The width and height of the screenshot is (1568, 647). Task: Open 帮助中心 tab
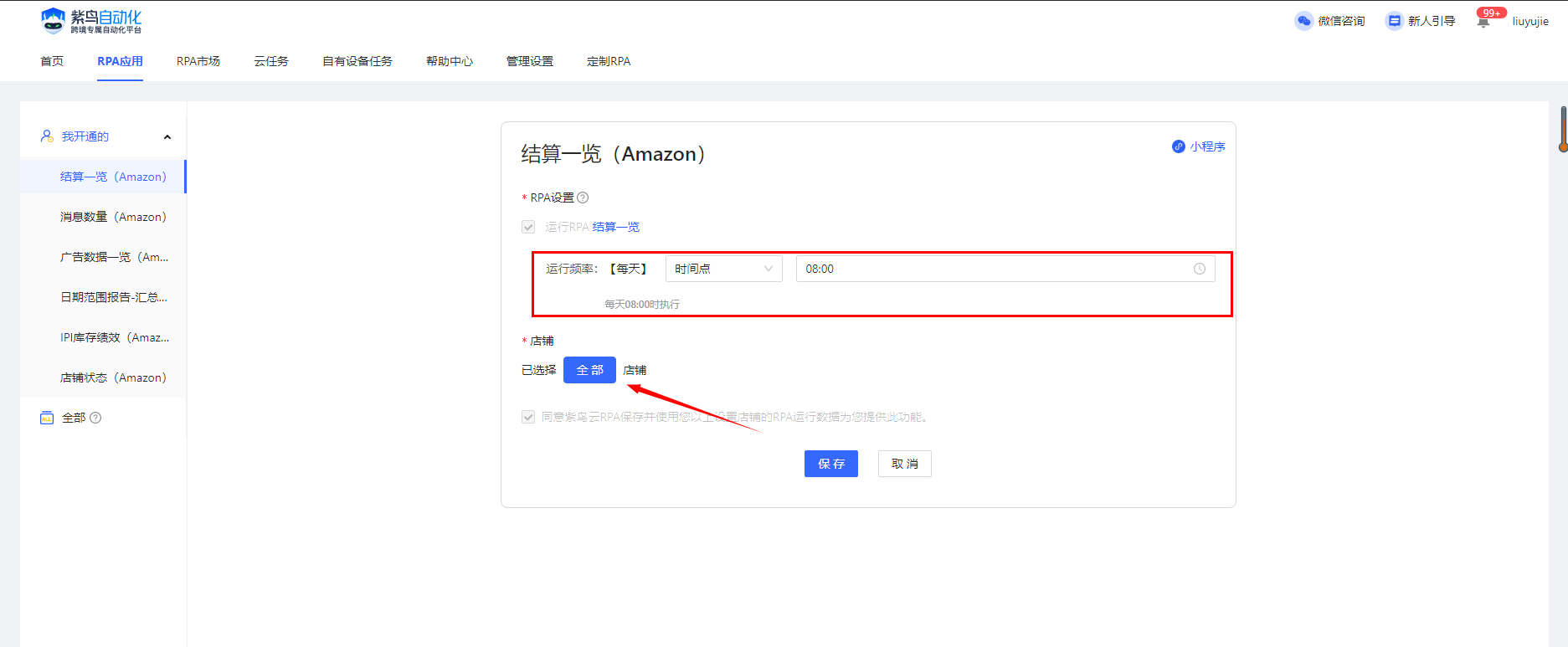click(x=450, y=61)
